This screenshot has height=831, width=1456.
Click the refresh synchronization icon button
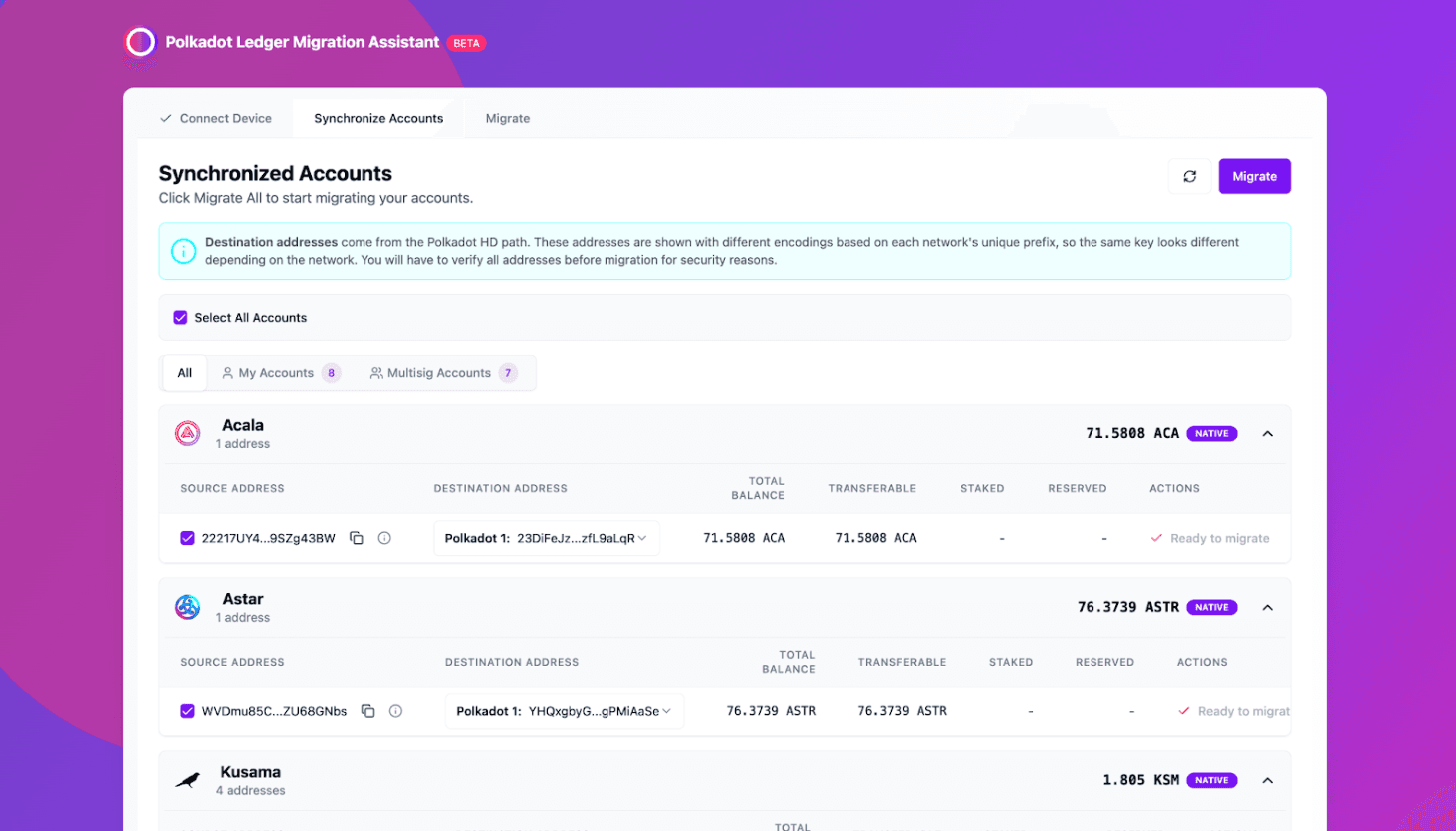pyautogui.click(x=1189, y=176)
